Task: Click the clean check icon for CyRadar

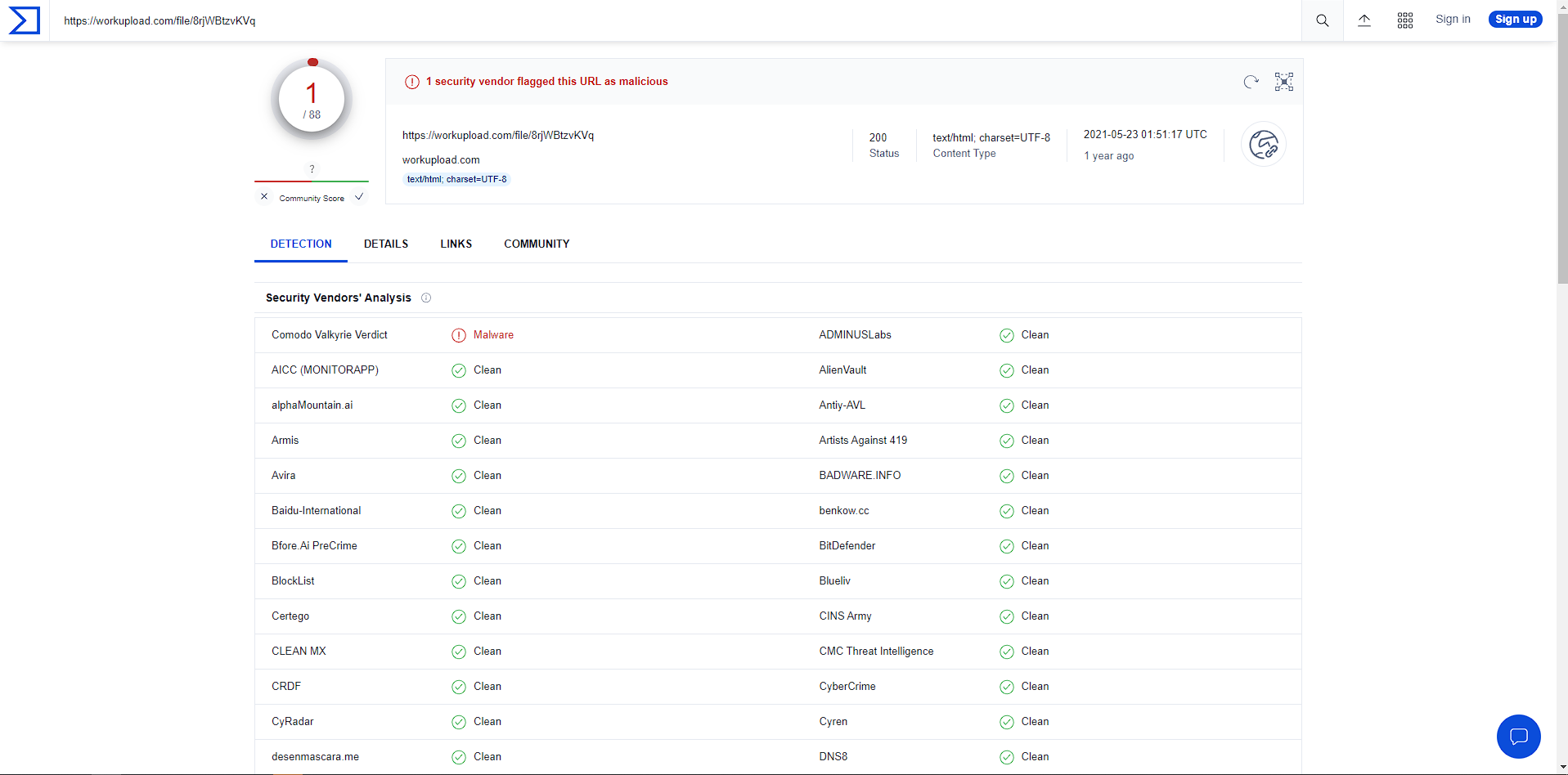Action: (x=459, y=722)
